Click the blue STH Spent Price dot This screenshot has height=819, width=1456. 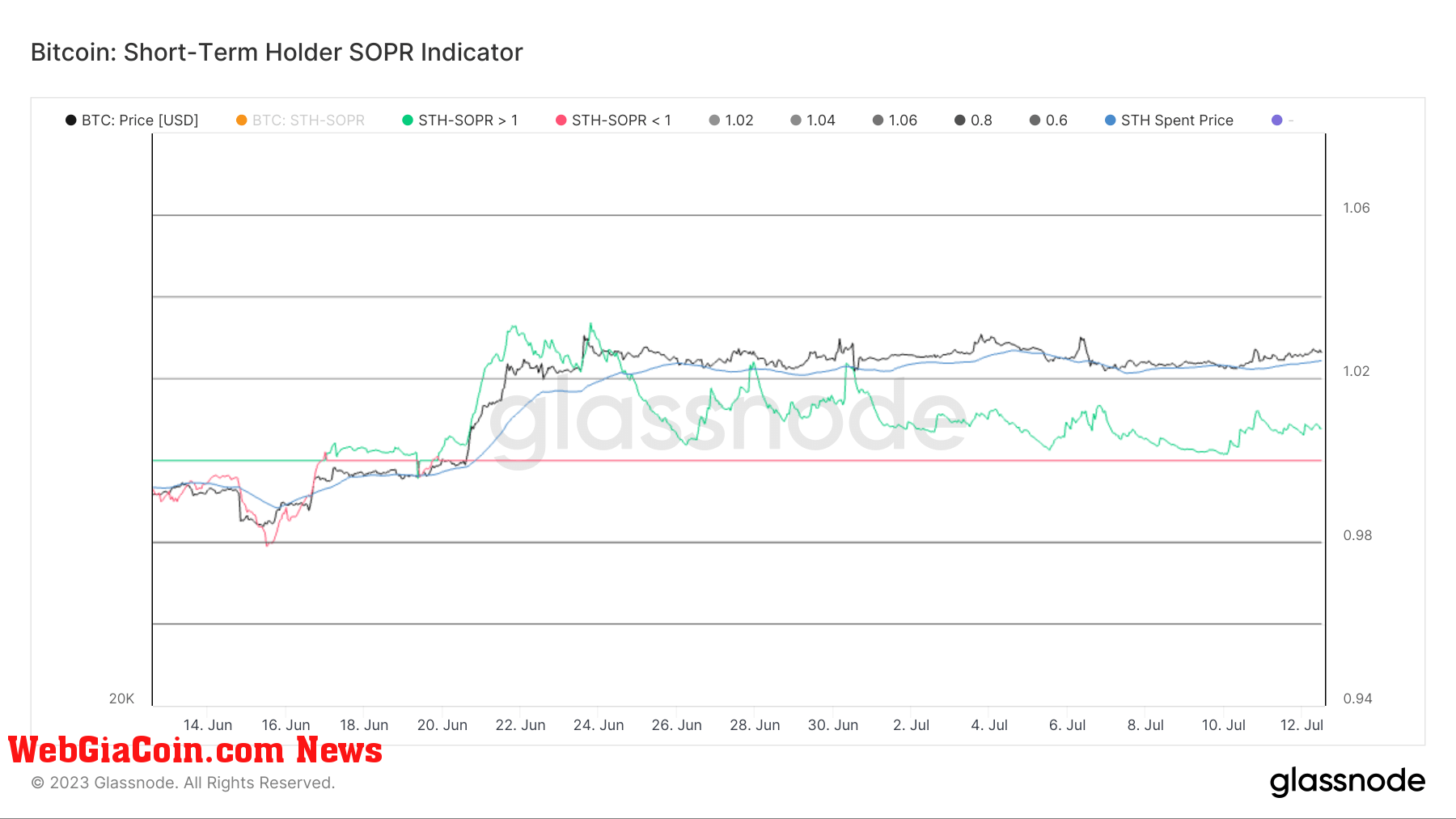pos(1111,120)
